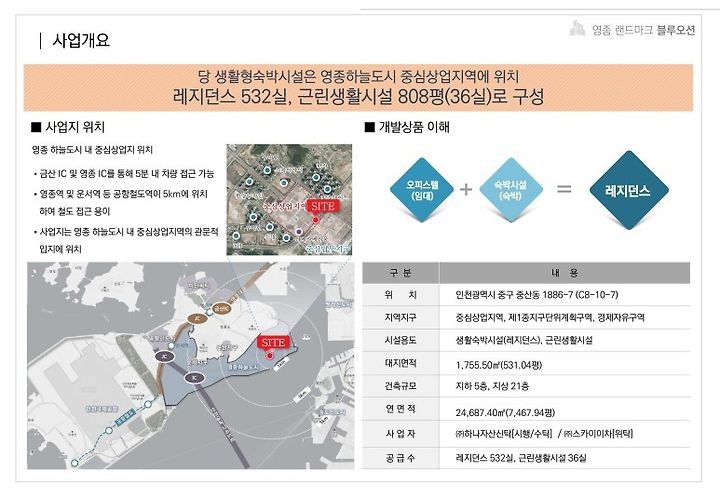This screenshot has height=498, width=720.
Task: Click the plus sign between the diamonds
Action: (x=466, y=189)
